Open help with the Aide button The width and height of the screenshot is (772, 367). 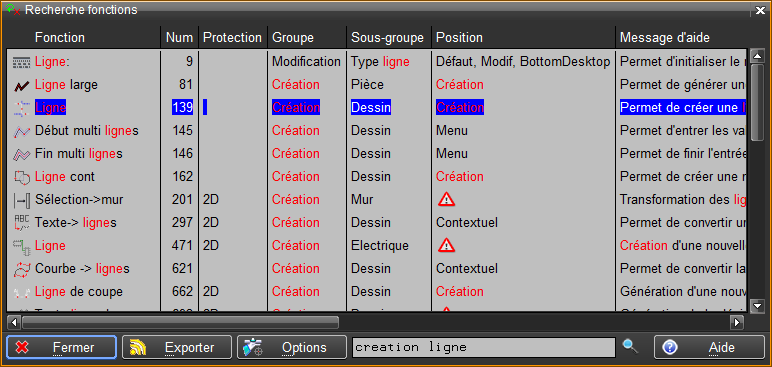coord(709,347)
